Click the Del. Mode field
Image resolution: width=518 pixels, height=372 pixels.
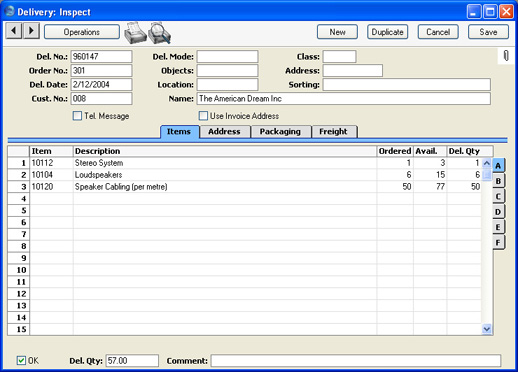227,56
